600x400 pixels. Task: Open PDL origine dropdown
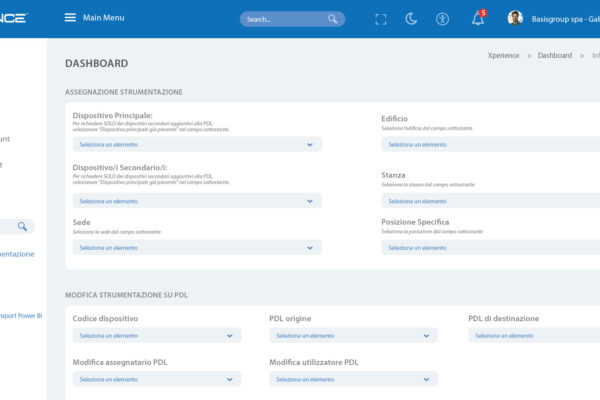tap(353, 335)
